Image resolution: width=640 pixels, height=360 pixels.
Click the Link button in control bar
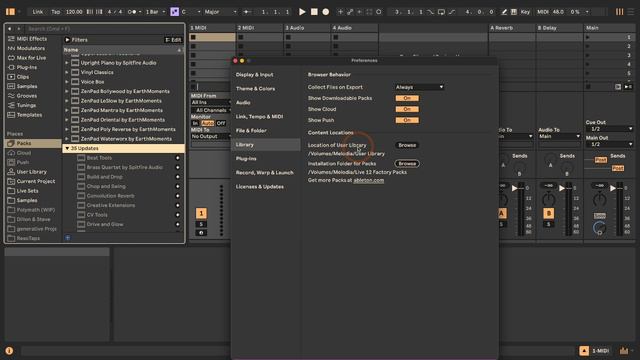[x=38, y=12]
